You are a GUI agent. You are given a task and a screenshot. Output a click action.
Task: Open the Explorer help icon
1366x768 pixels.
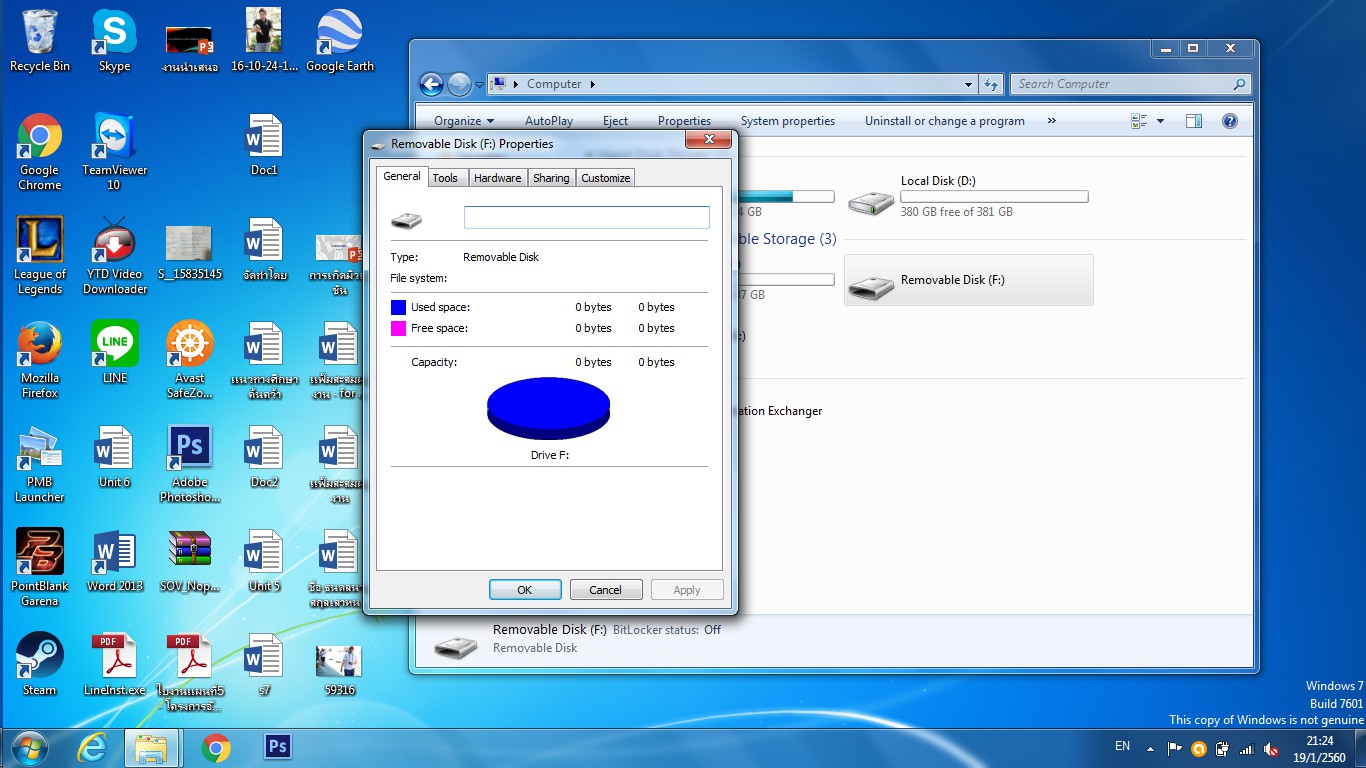1230,121
